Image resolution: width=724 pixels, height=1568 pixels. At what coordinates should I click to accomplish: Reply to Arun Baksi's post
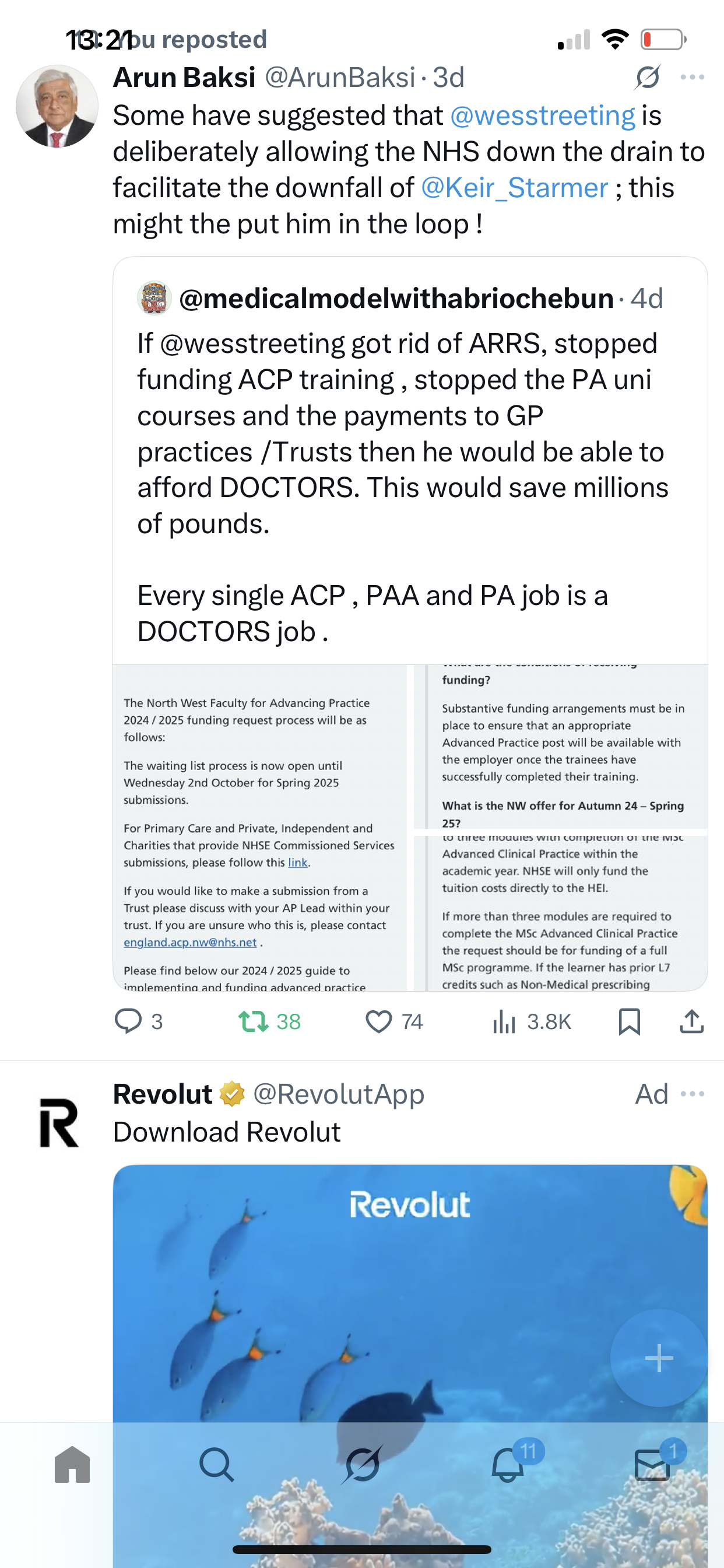pyautogui.click(x=128, y=1021)
